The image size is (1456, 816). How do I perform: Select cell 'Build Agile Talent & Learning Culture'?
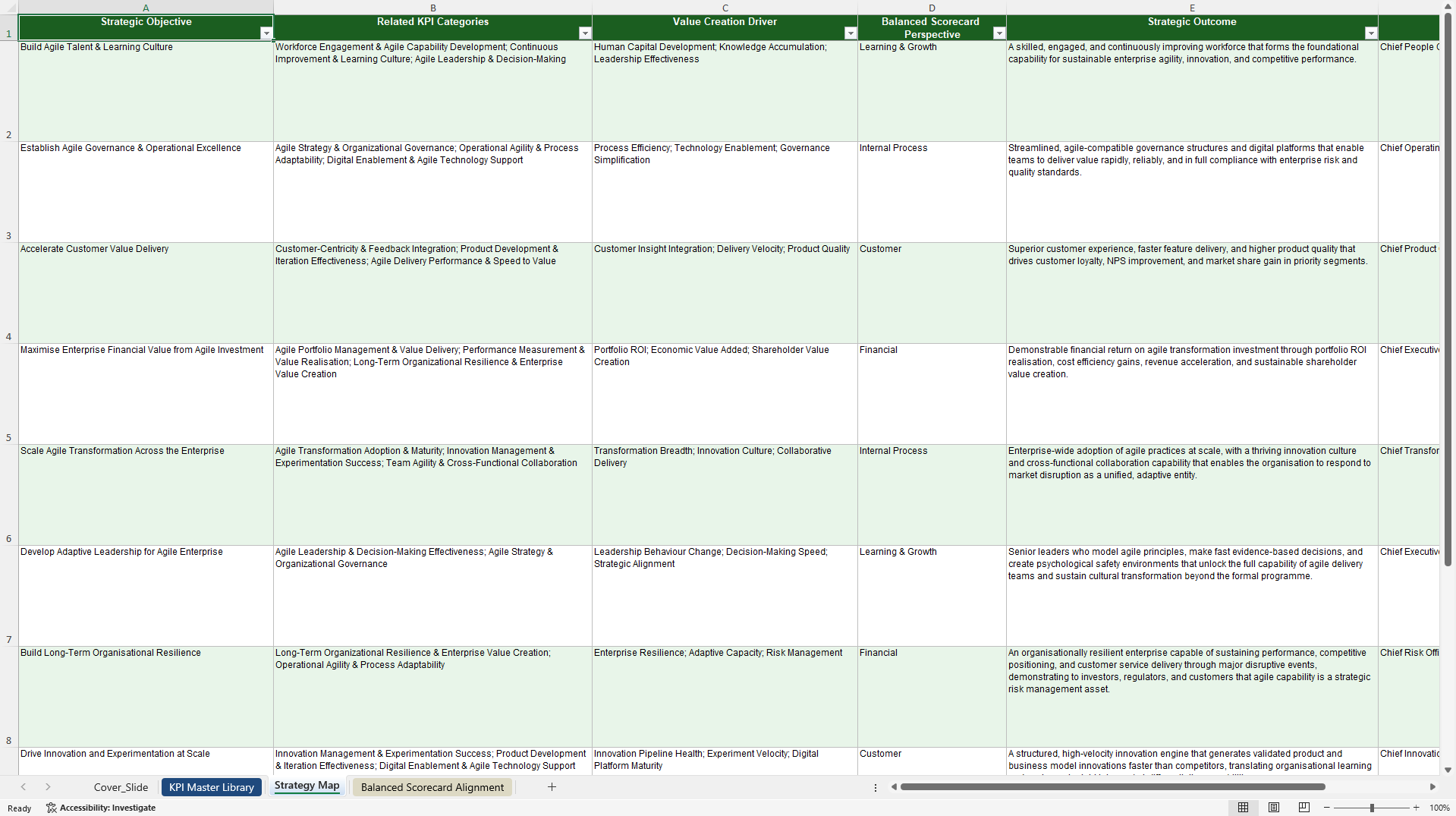(146, 91)
